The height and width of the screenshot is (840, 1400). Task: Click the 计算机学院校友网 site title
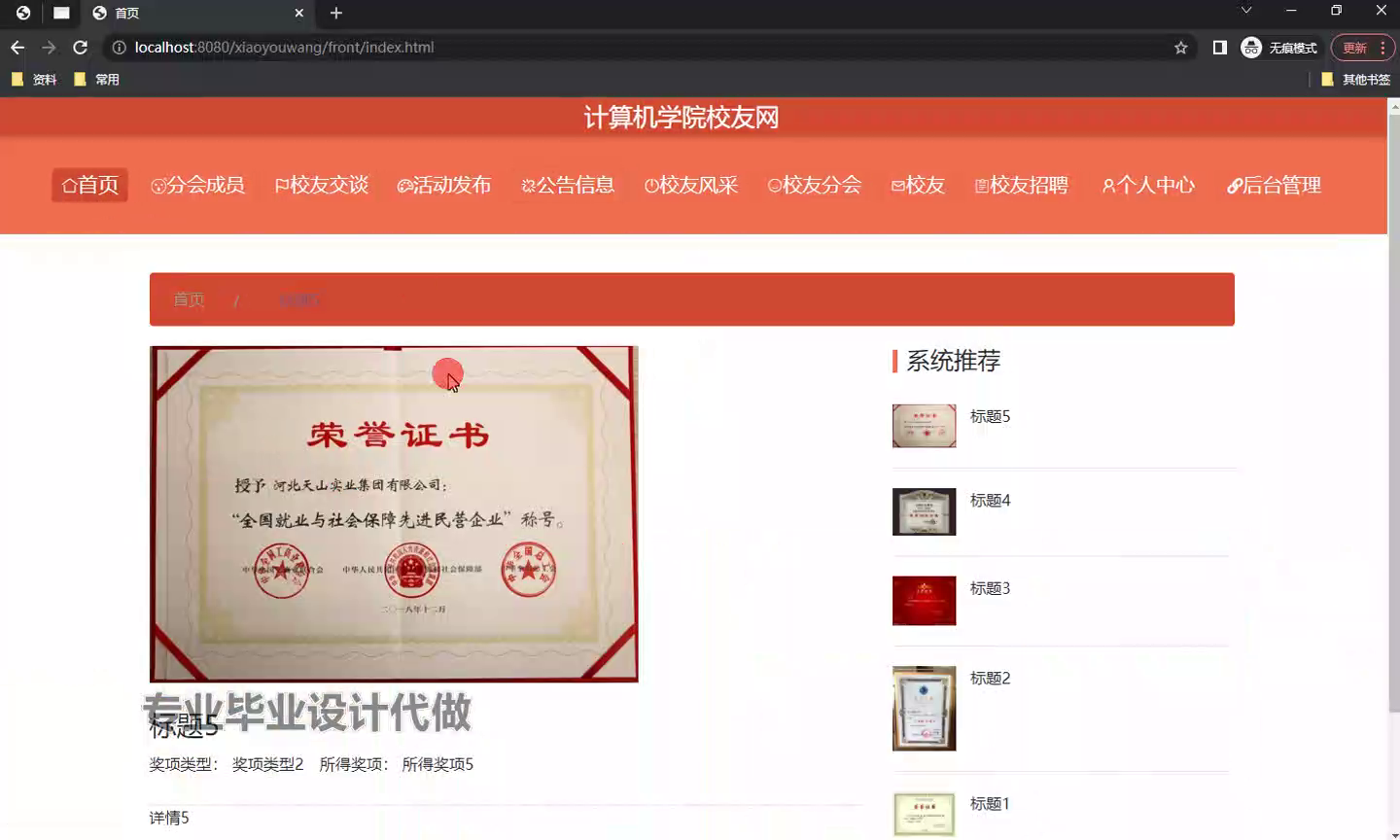pos(681,118)
